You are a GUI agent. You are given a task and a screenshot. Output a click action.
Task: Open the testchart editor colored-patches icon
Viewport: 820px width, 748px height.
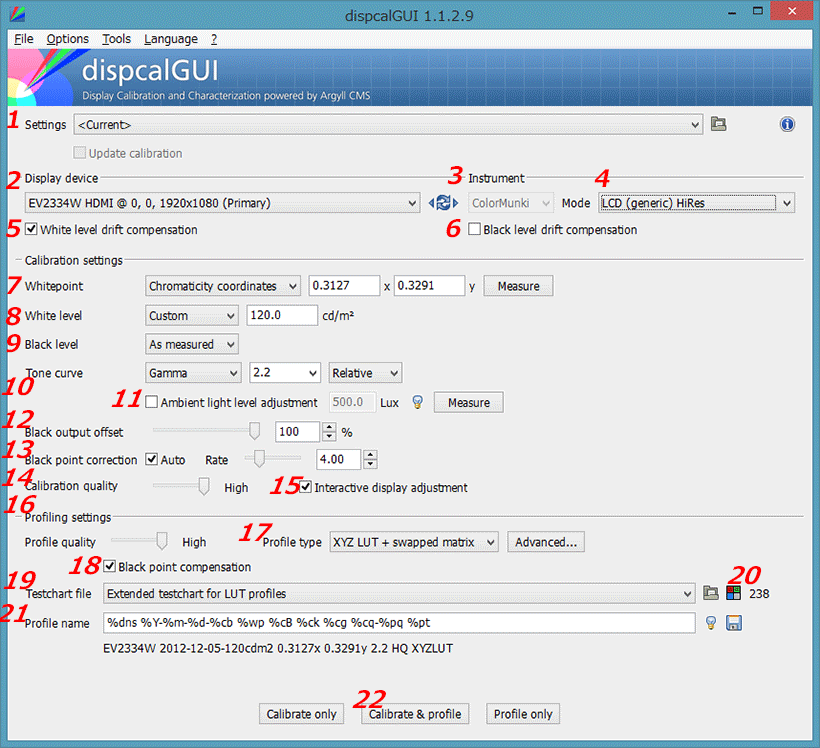[734, 593]
